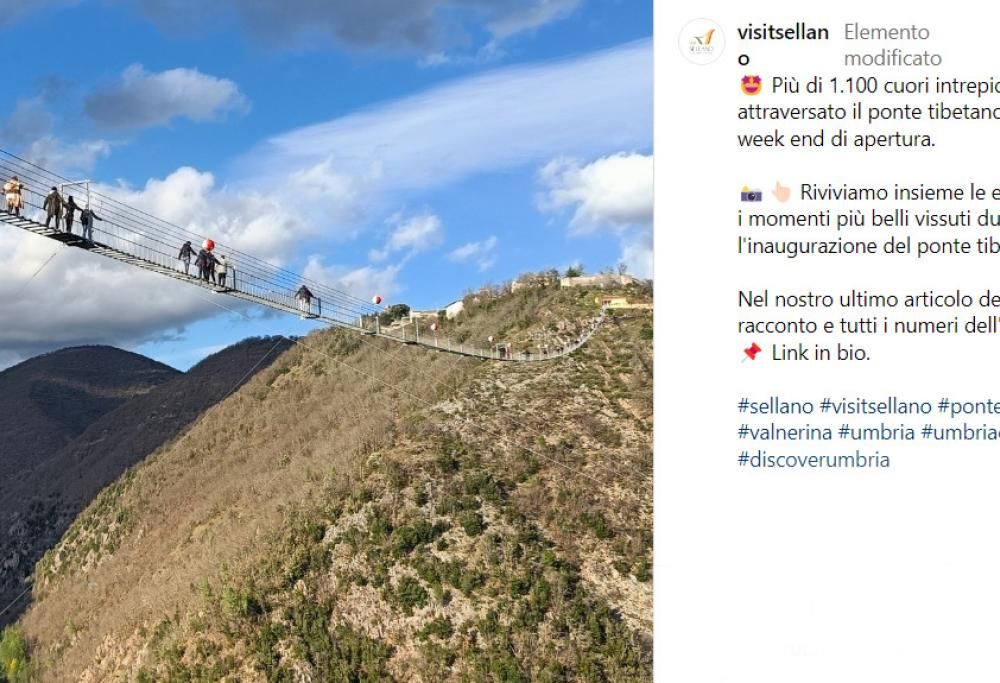Click the red pushpin emoji

pyautogui.click(x=751, y=353)
